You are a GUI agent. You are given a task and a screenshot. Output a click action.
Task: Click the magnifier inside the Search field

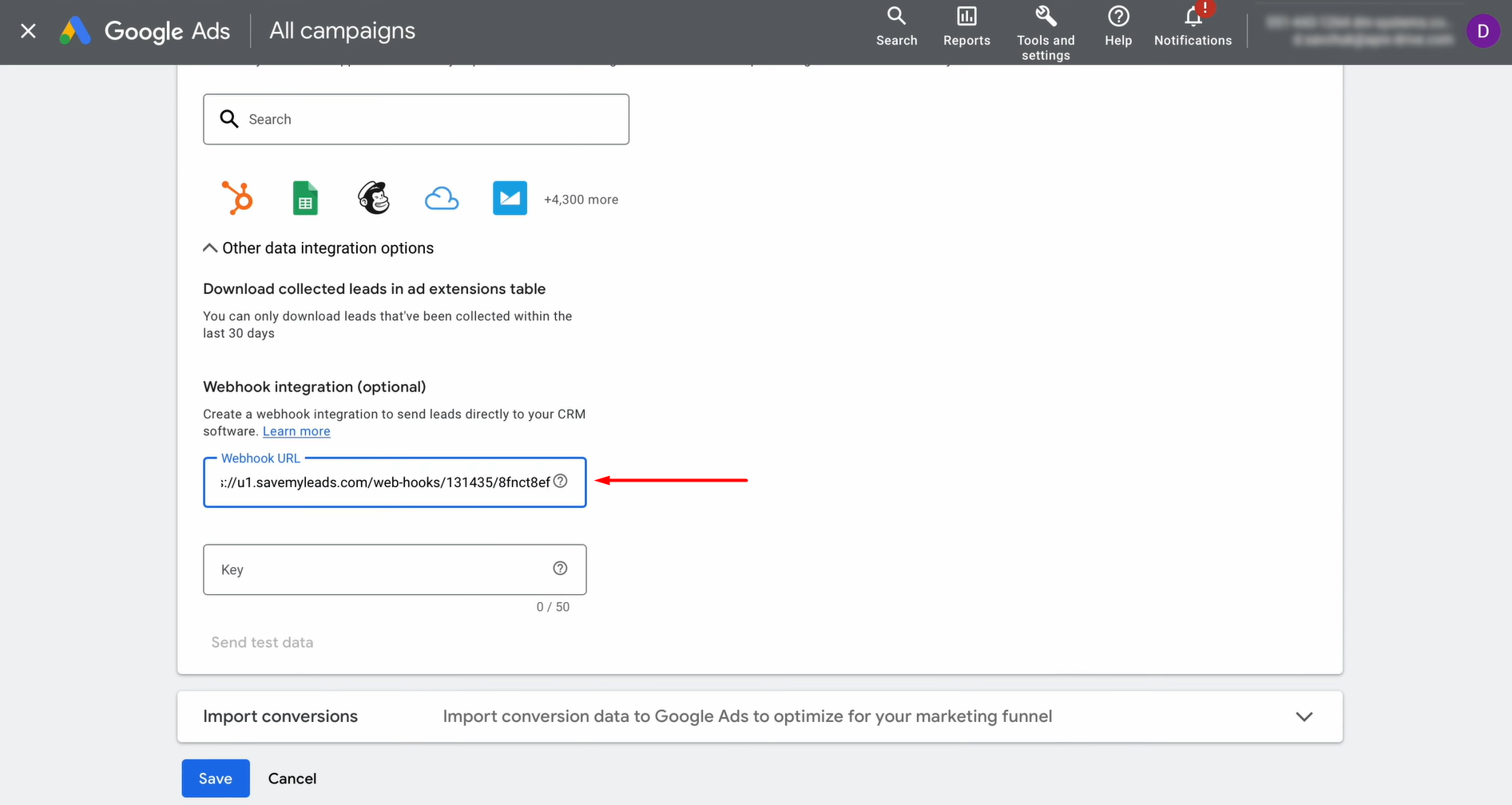[229, 118]
